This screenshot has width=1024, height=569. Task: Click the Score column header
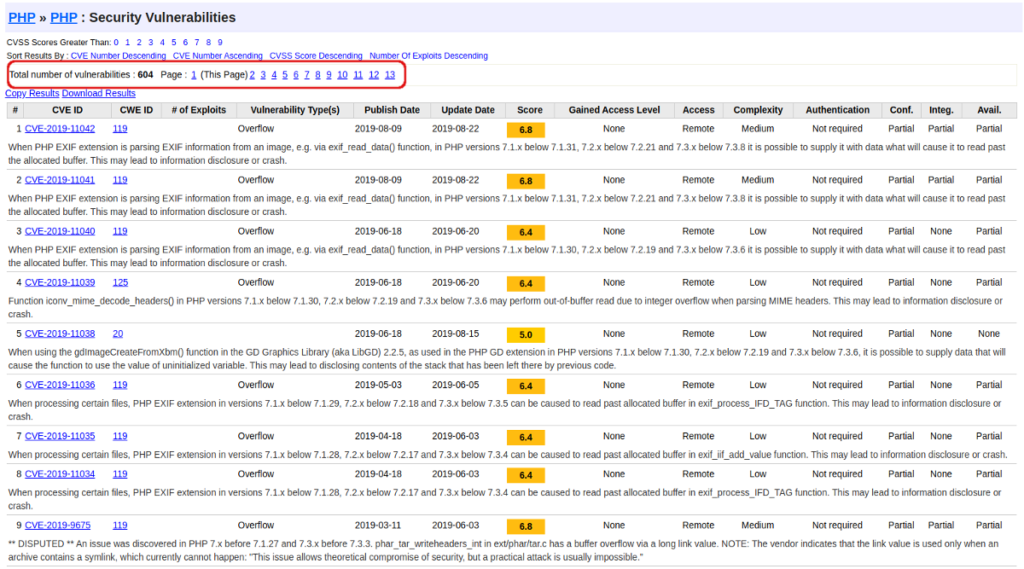[x=530, y=110]
